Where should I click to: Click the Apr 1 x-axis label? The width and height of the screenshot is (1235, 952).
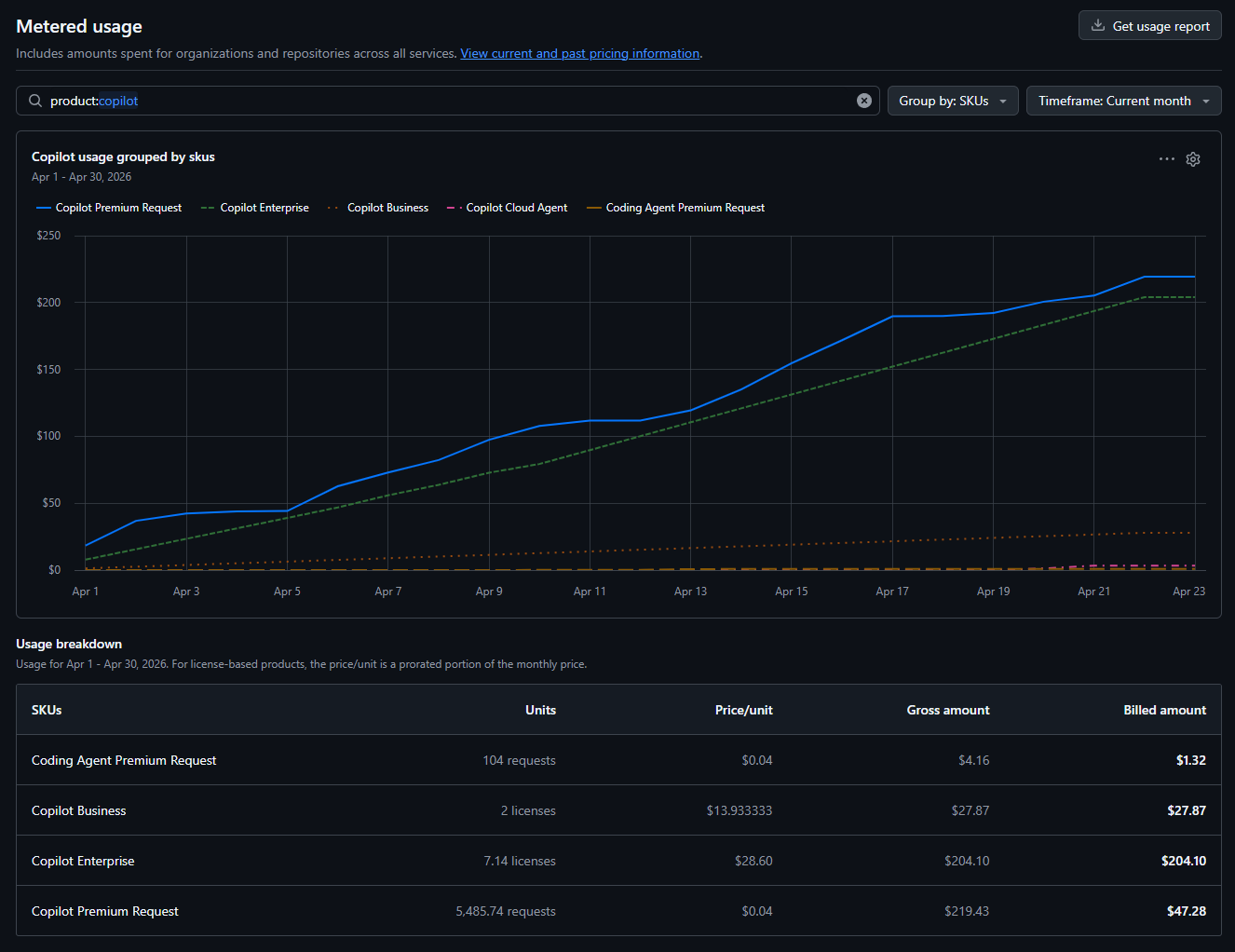click(86, 592)
